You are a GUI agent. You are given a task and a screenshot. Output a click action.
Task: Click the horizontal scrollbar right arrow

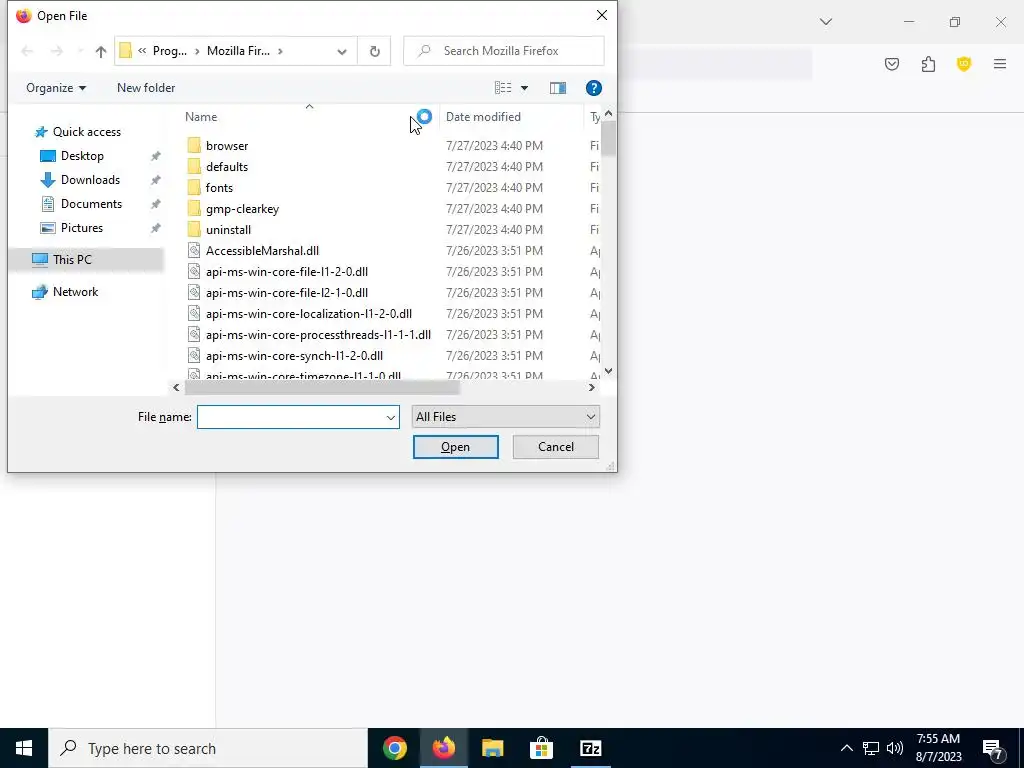point(591,387)
